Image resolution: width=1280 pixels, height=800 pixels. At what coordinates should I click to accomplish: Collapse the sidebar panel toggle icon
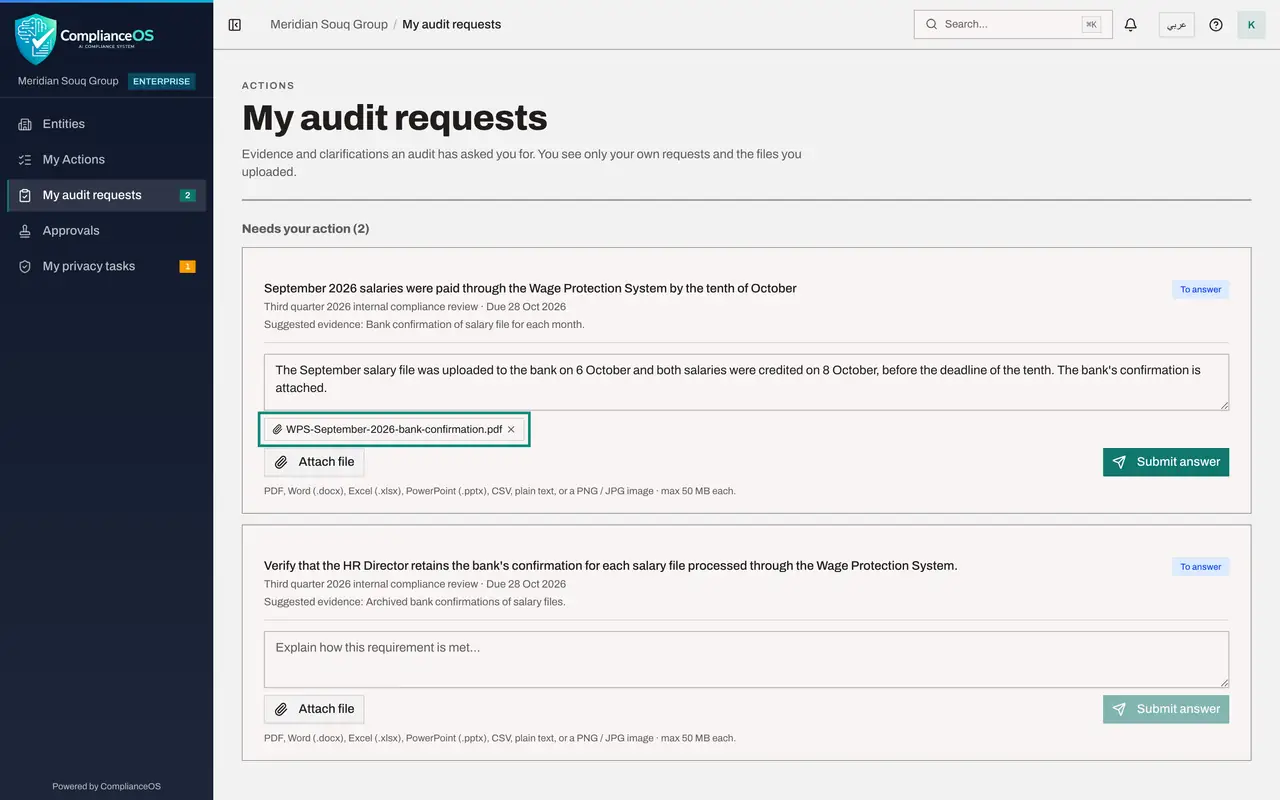coord(235,25)
